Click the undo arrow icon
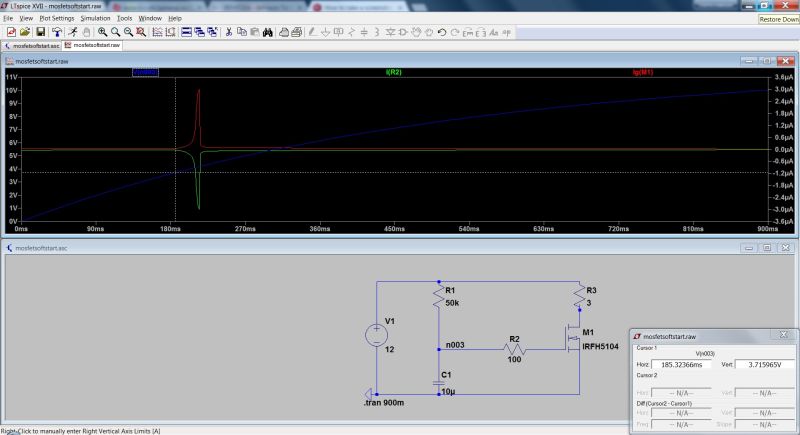Image resolution: width=800 pixels, height=435 pixels. click(442, 32)
